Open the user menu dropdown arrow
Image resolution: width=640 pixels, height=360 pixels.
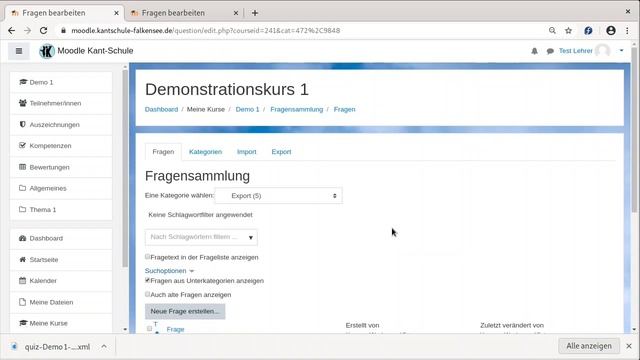(x=621, y=51)
